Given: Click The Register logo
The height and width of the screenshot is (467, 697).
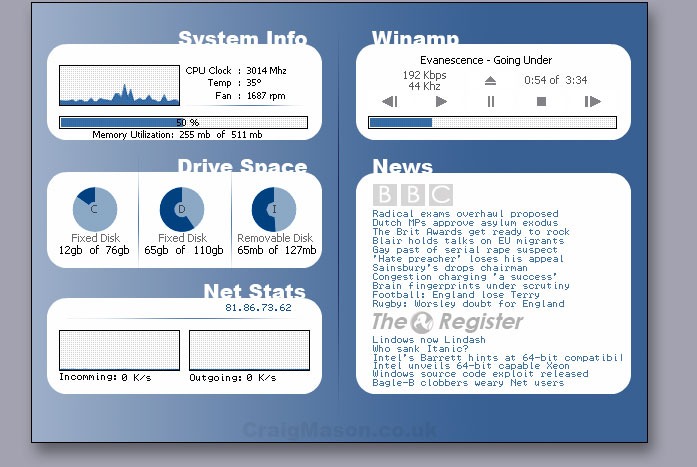Looking at the screenshot, I should tap(448, 322).
